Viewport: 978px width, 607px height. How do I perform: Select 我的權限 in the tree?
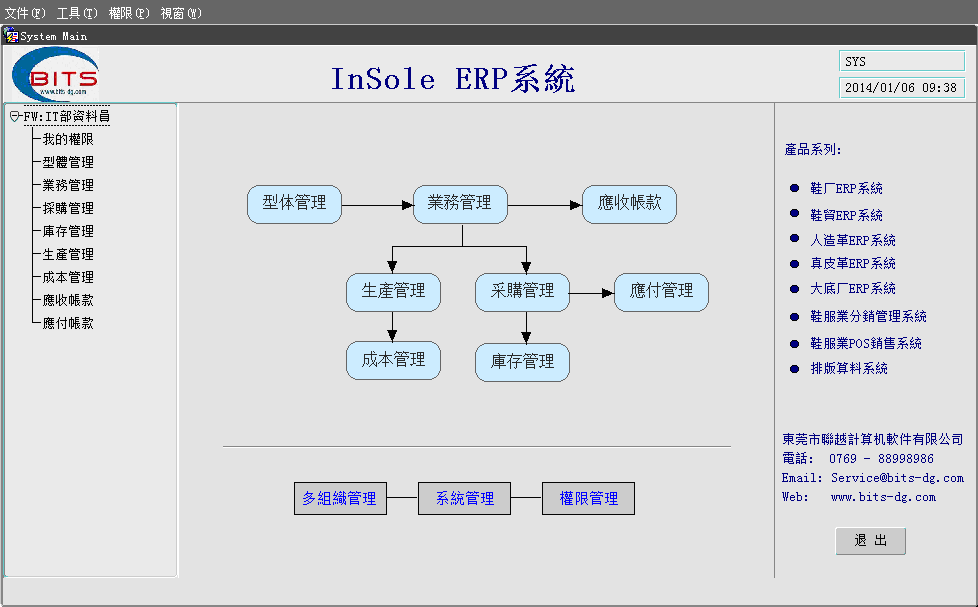[x=68, y=139]
